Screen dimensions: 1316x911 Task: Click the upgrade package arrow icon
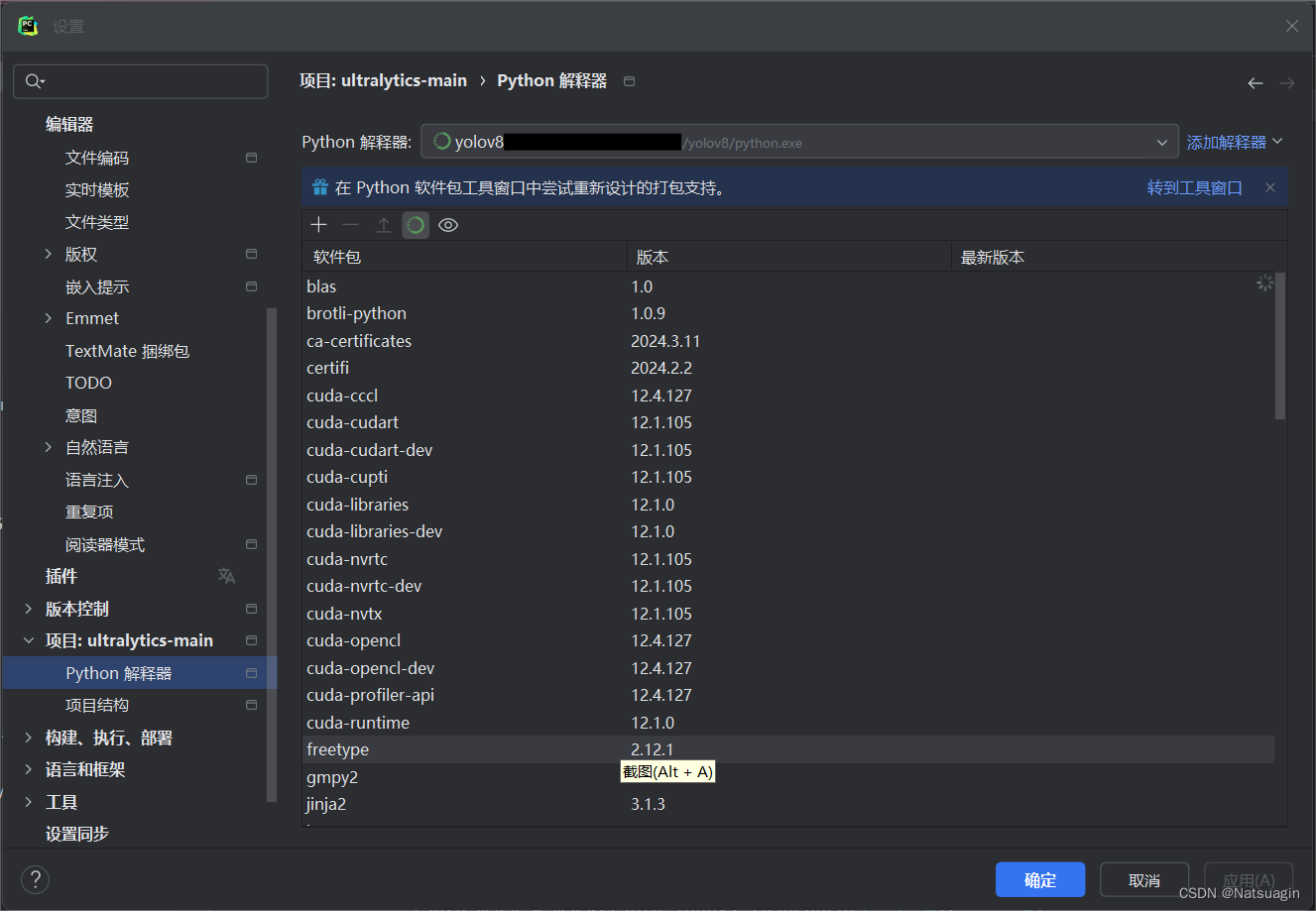click(383, 225)
